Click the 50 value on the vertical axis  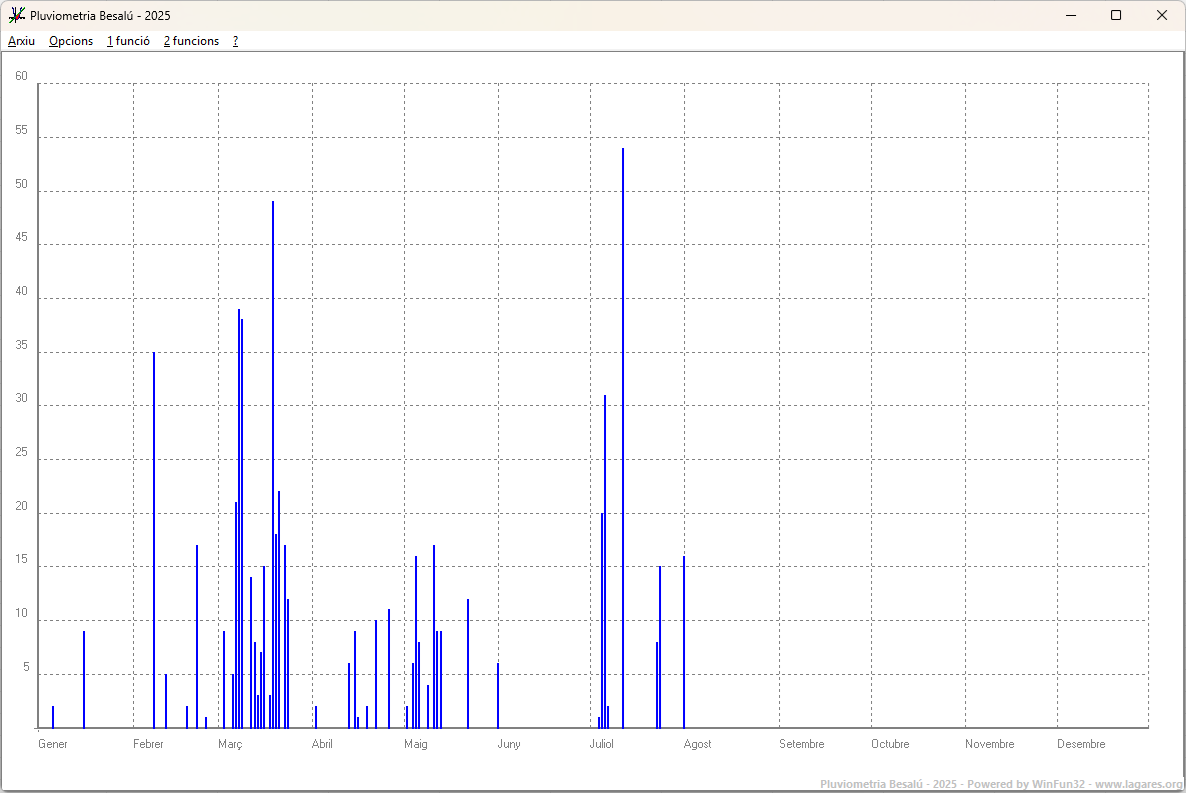[21, 184]
